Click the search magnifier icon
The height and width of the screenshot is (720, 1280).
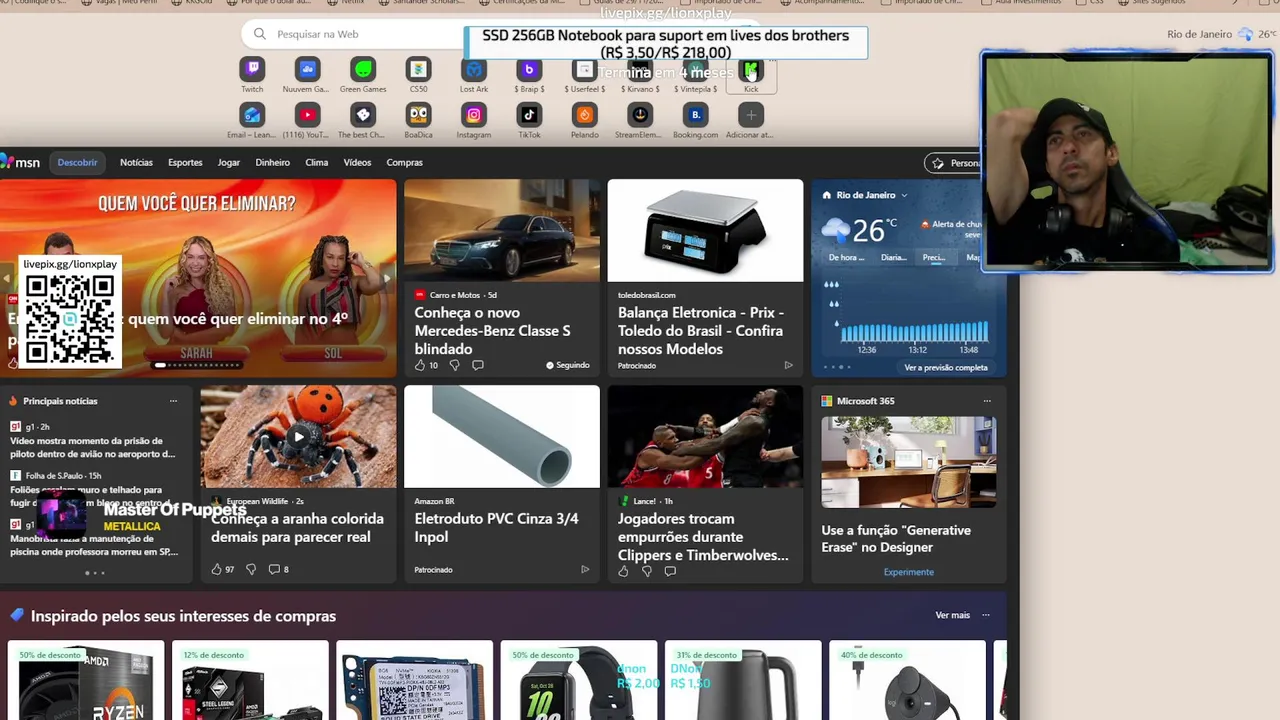[x=260, y=34]
